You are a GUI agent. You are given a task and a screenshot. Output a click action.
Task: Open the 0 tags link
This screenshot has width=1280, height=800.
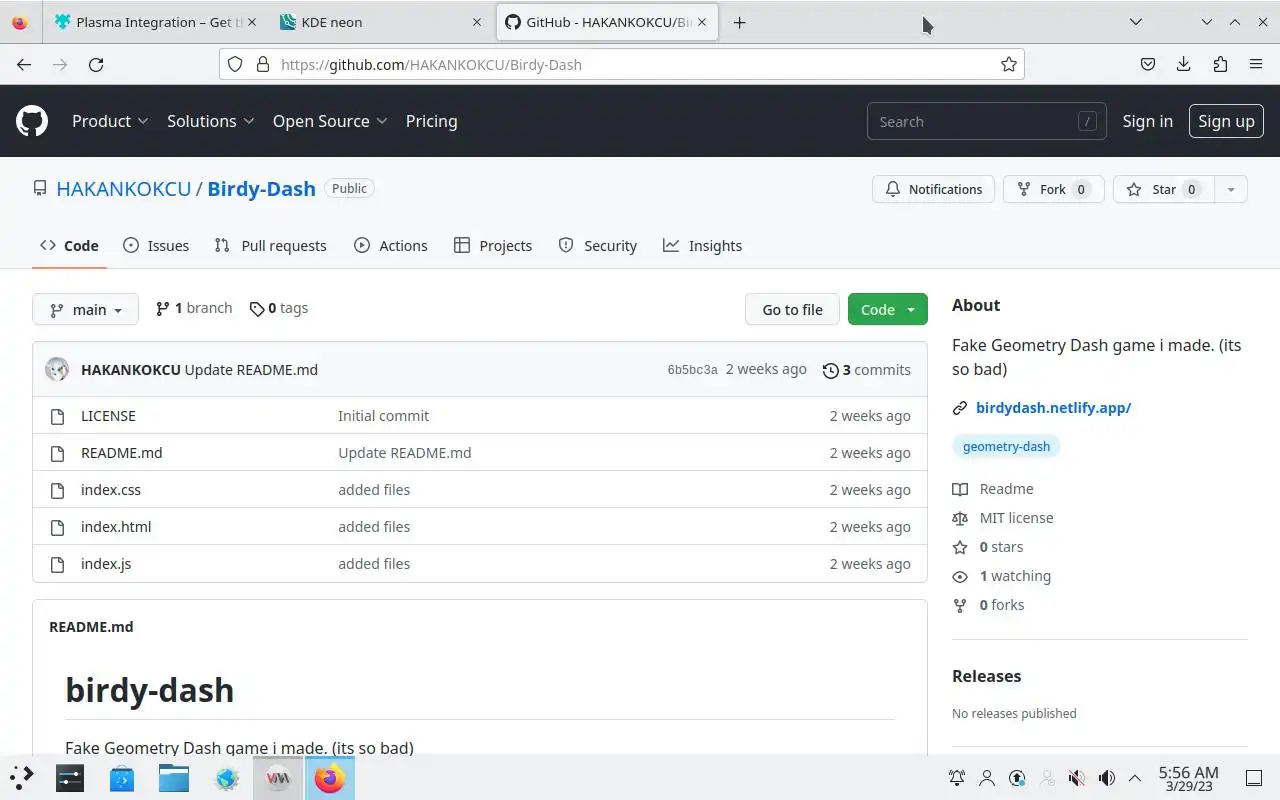279,308
